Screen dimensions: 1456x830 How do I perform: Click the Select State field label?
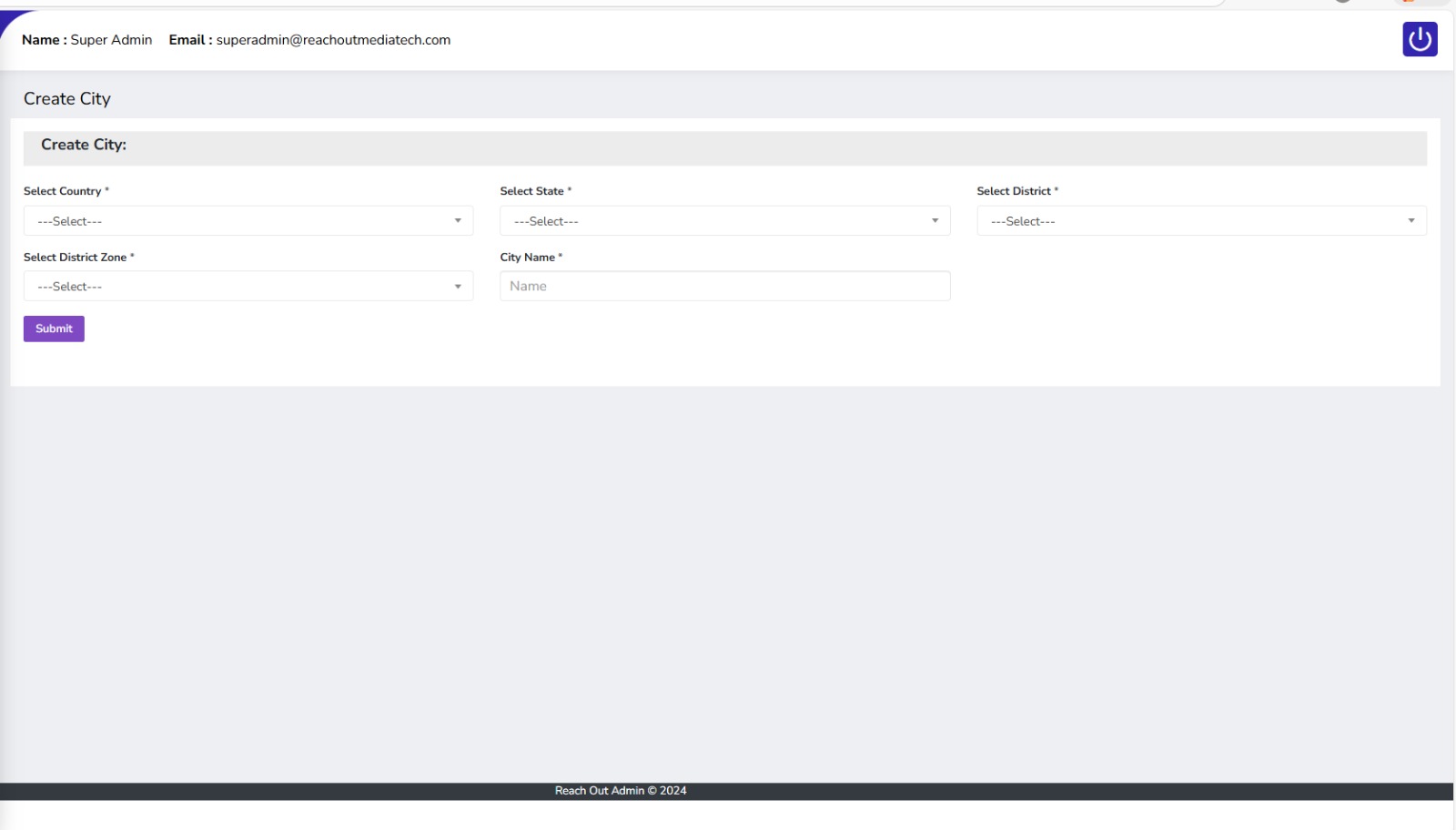coord(531,191)
